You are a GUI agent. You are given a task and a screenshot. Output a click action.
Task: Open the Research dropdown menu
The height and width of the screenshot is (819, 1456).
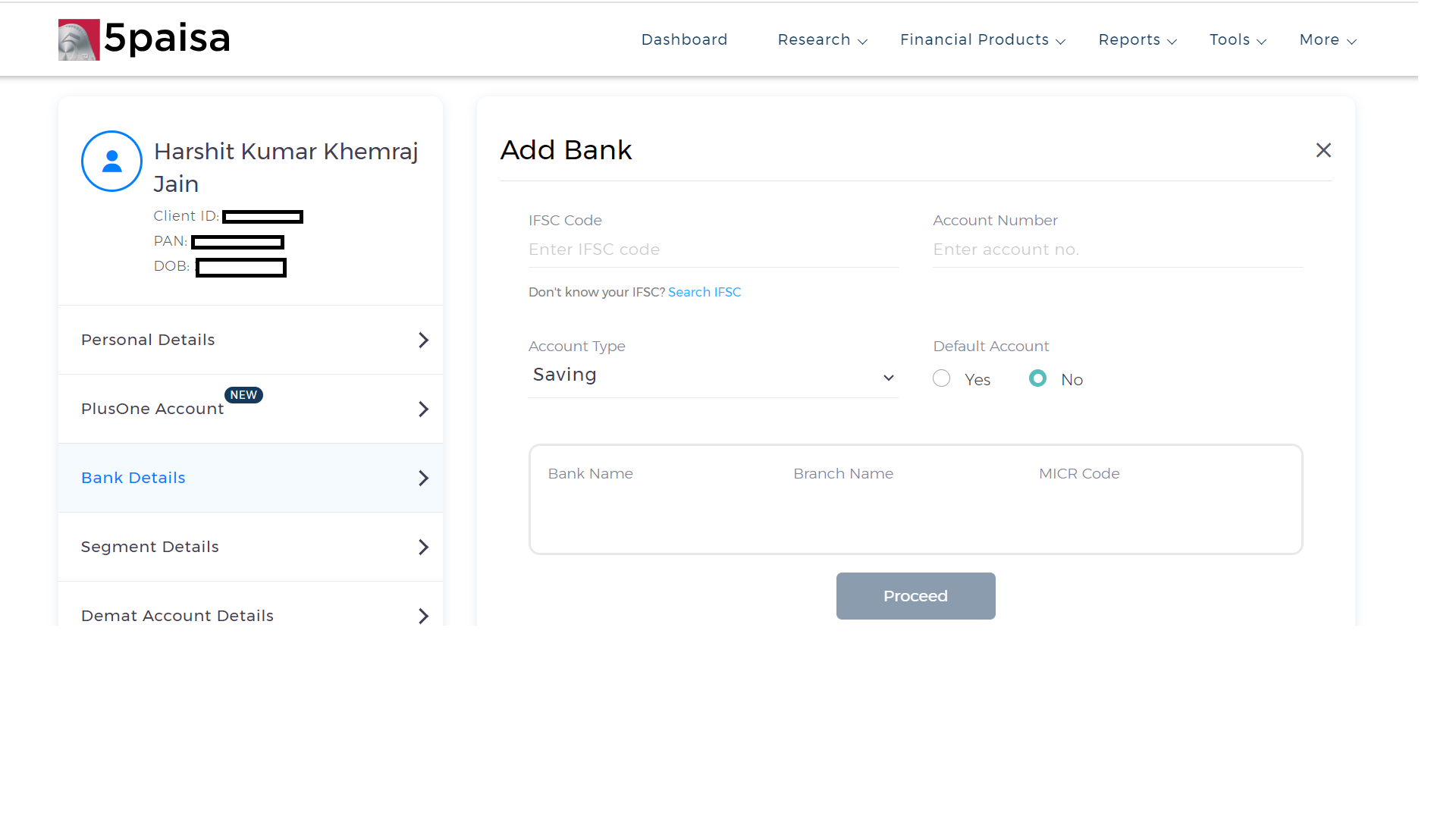[x=822, y=39]
